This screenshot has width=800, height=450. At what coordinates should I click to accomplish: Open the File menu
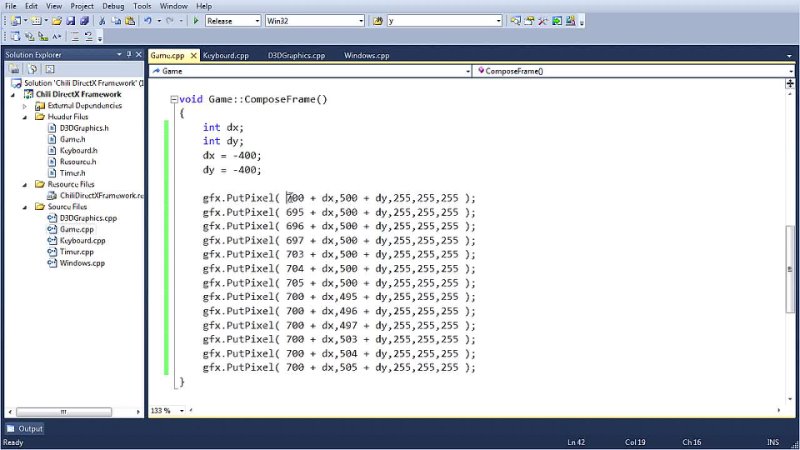10,6
